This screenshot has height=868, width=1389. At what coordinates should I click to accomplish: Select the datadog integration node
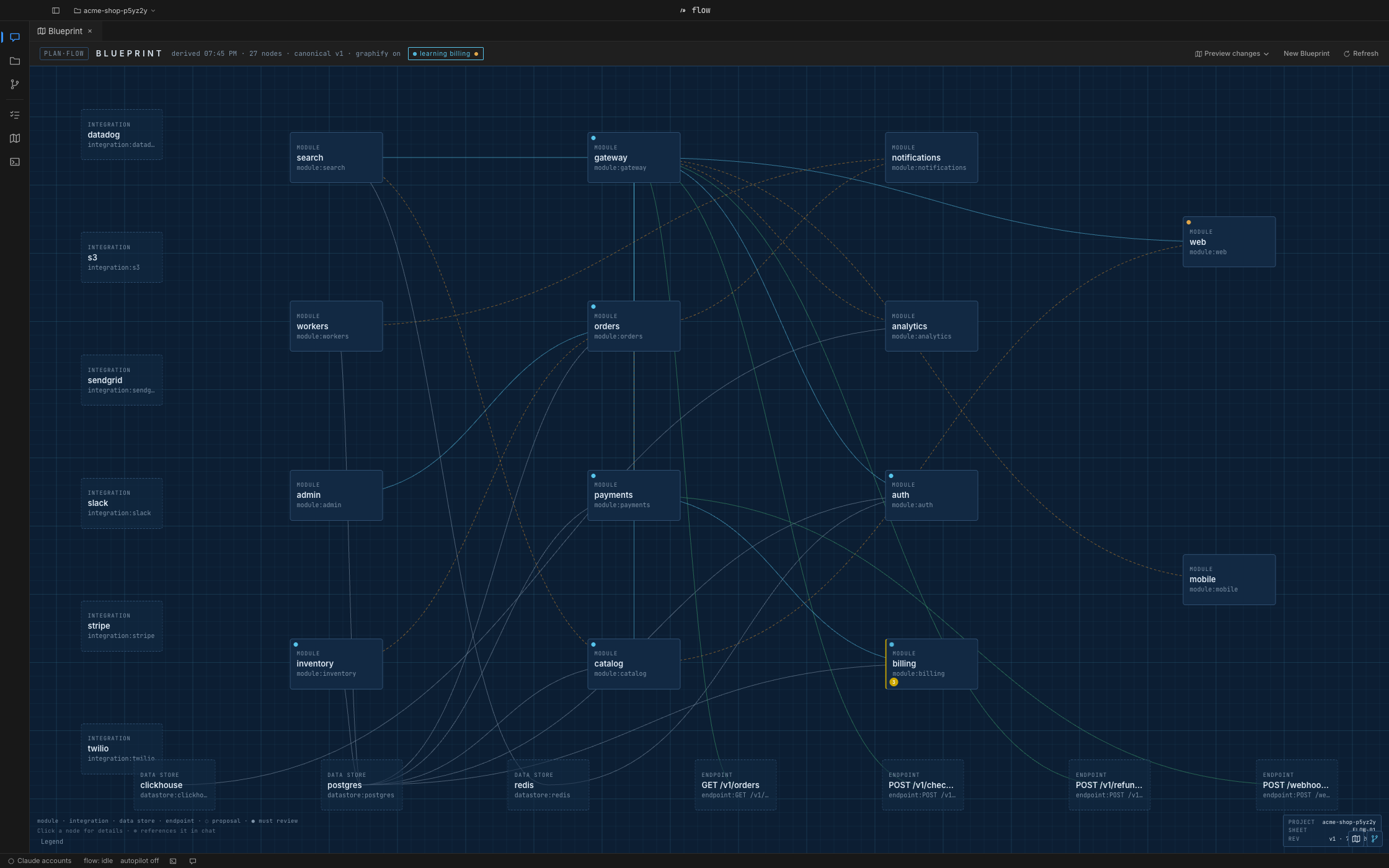point(122,135)
